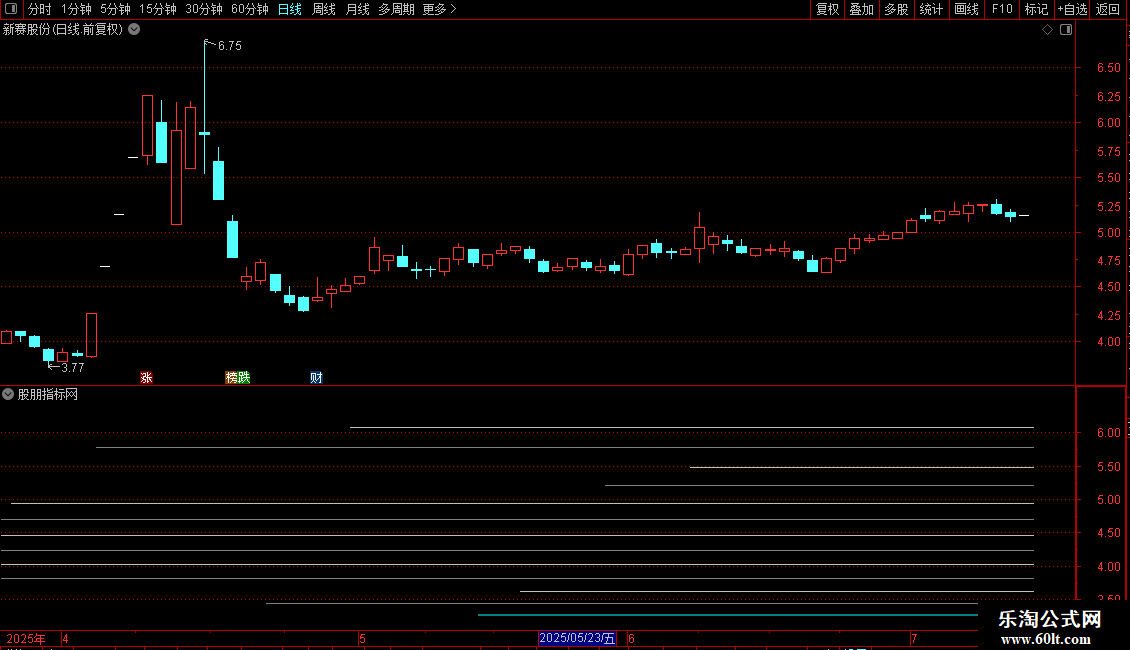Viewport: 1130px width, 650px height.
Task: Click the panel layout icon at top-left
Action: click(11, 9)
